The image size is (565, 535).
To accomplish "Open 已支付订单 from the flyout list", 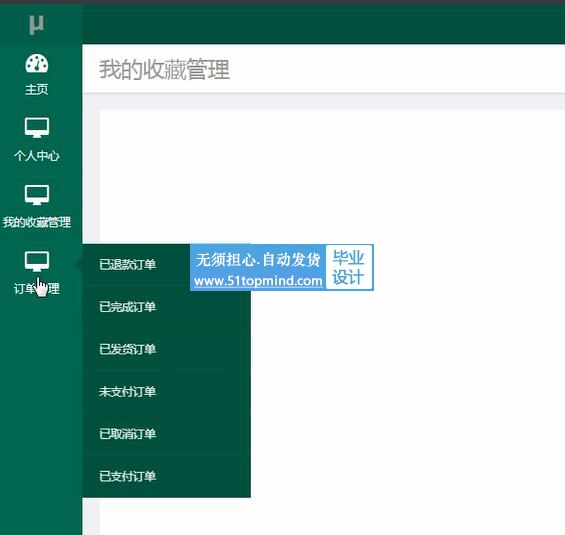I will [127, 476].
